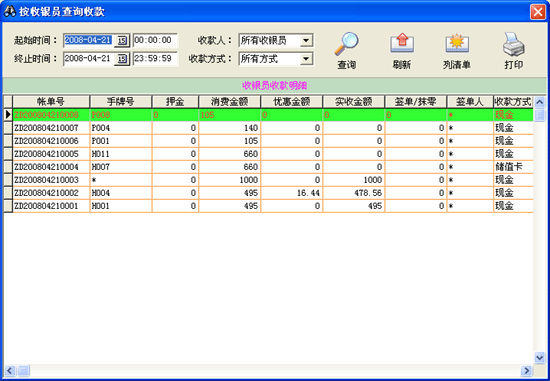
Task: Select bill ZD200804210007
Action: (46, 128)
